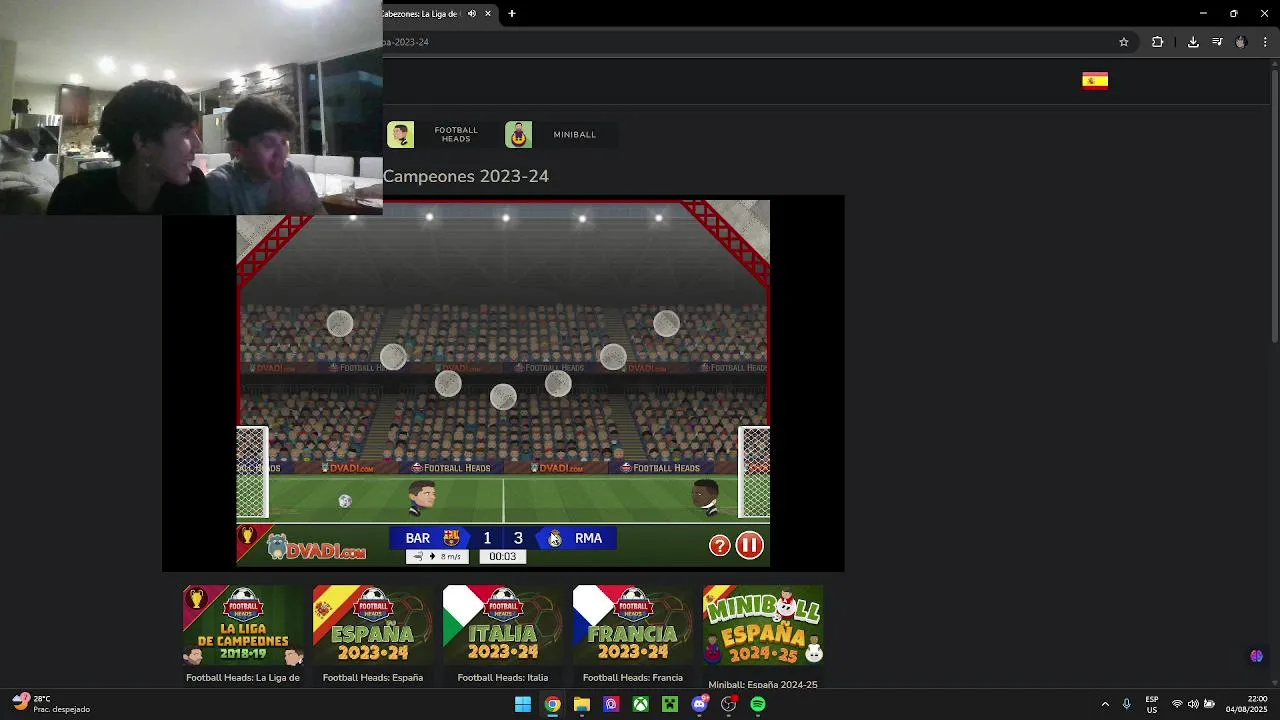
Task: Open the Chrome extensions puzzle icon
Action: 1158,42
